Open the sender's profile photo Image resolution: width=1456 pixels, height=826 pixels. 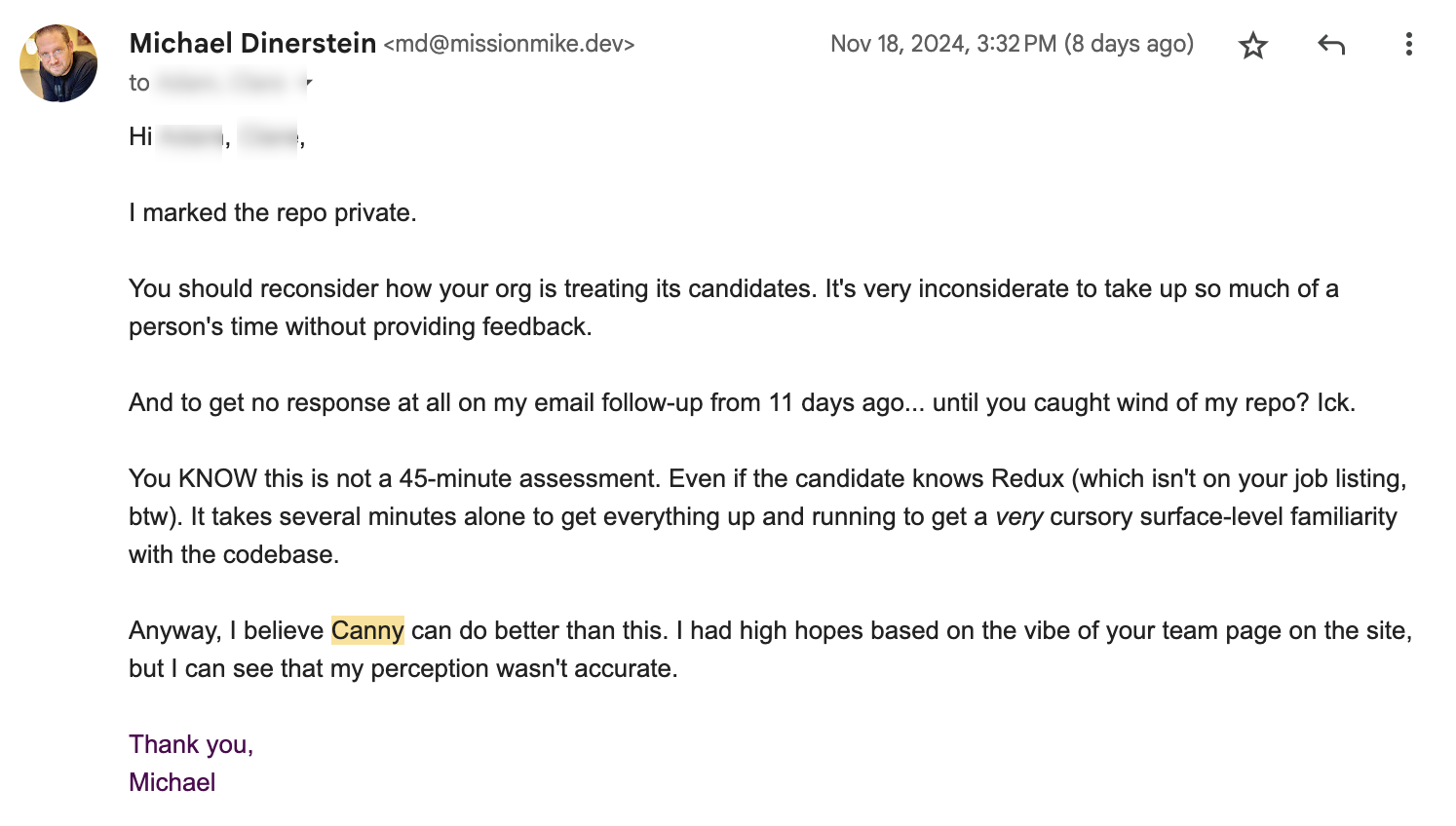pos(58,63)
